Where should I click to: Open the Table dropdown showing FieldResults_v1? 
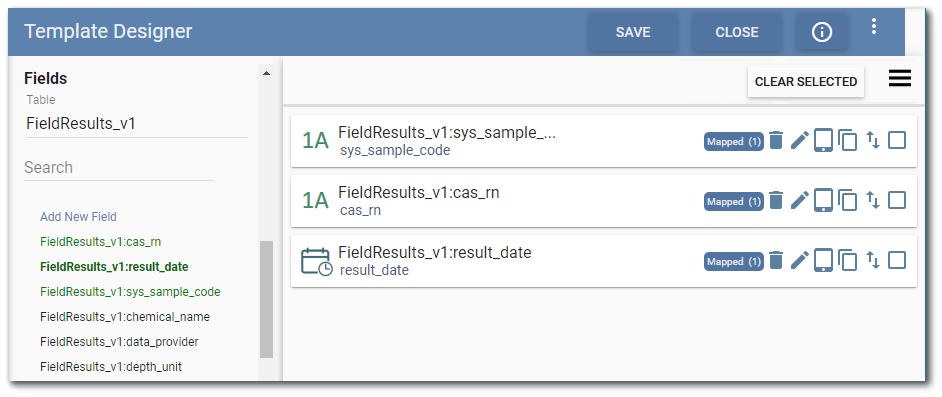tap(136, 124)
